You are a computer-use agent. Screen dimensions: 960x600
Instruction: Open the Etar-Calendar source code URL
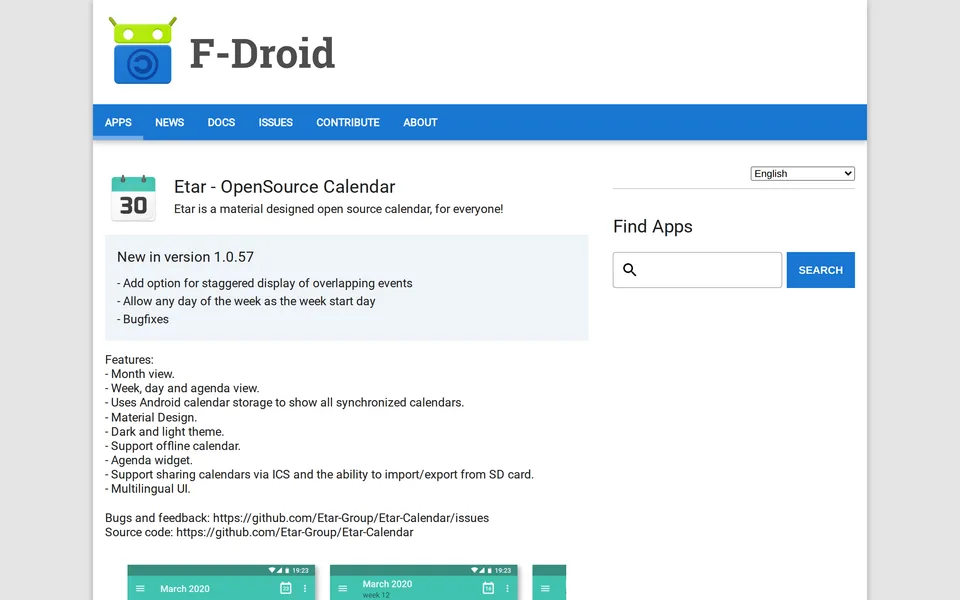(294, 532)
